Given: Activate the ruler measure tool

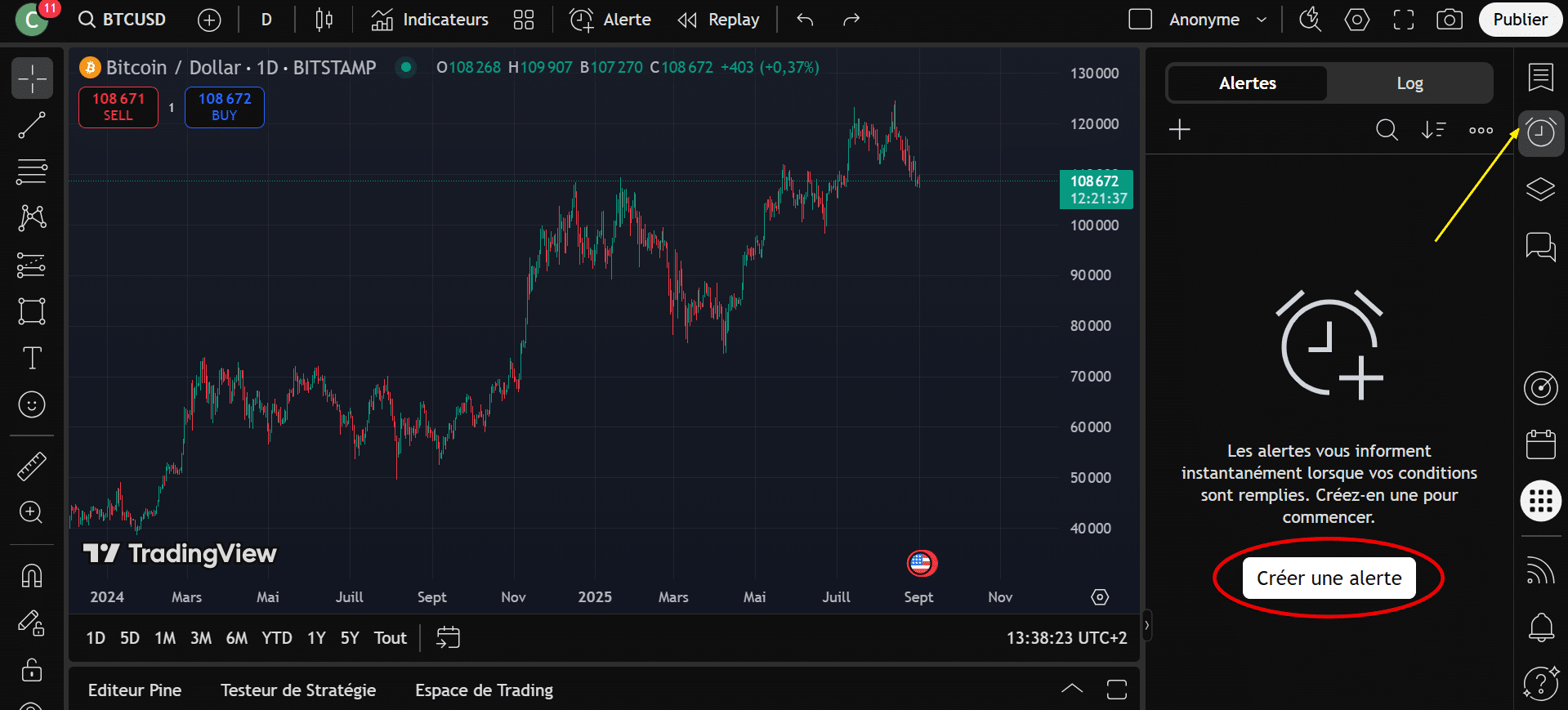Looking at the screenshot, I should (x=32, y=467).
